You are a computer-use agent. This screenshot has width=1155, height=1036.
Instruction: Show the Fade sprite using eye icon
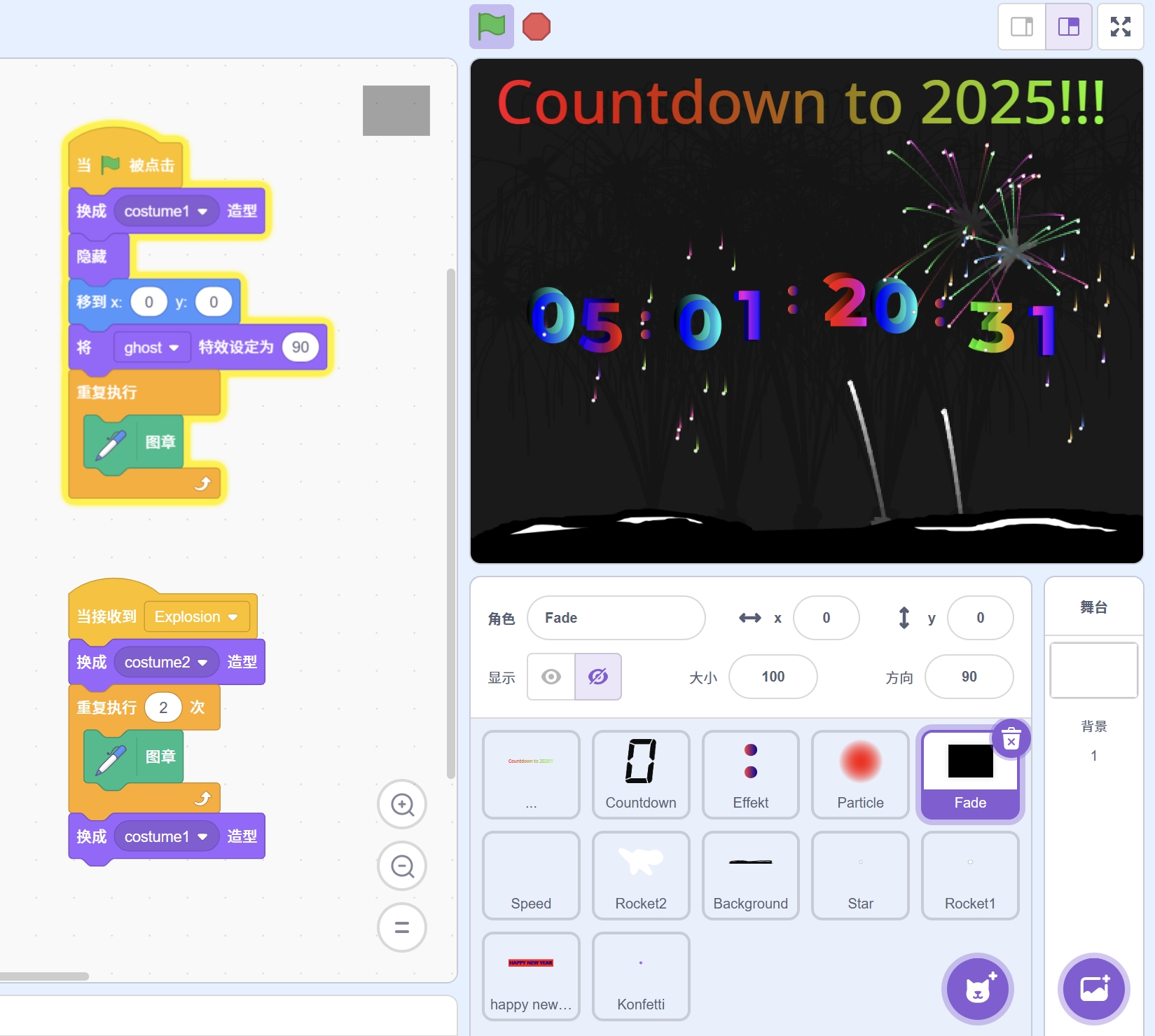(551, 677)
